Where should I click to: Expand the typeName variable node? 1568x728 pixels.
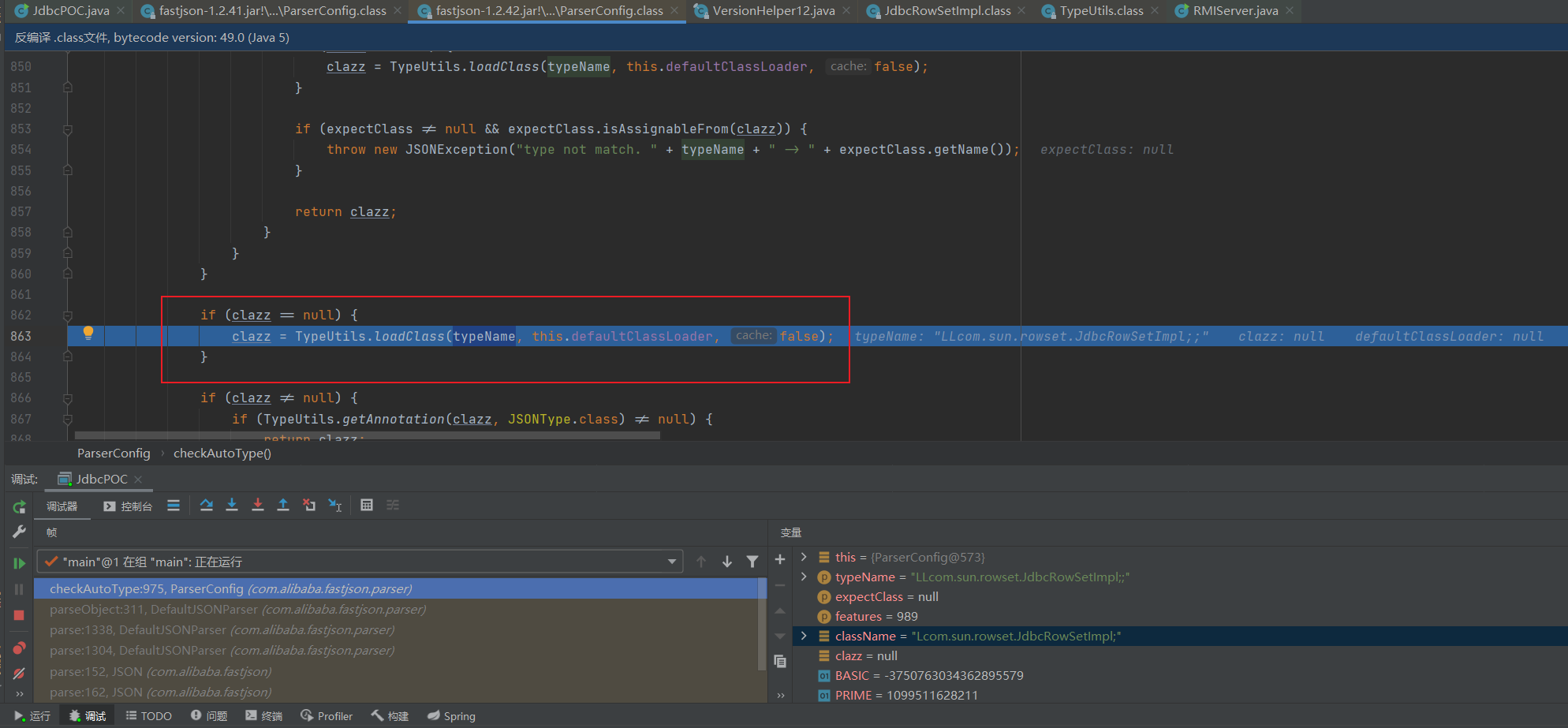coord(804,577)
